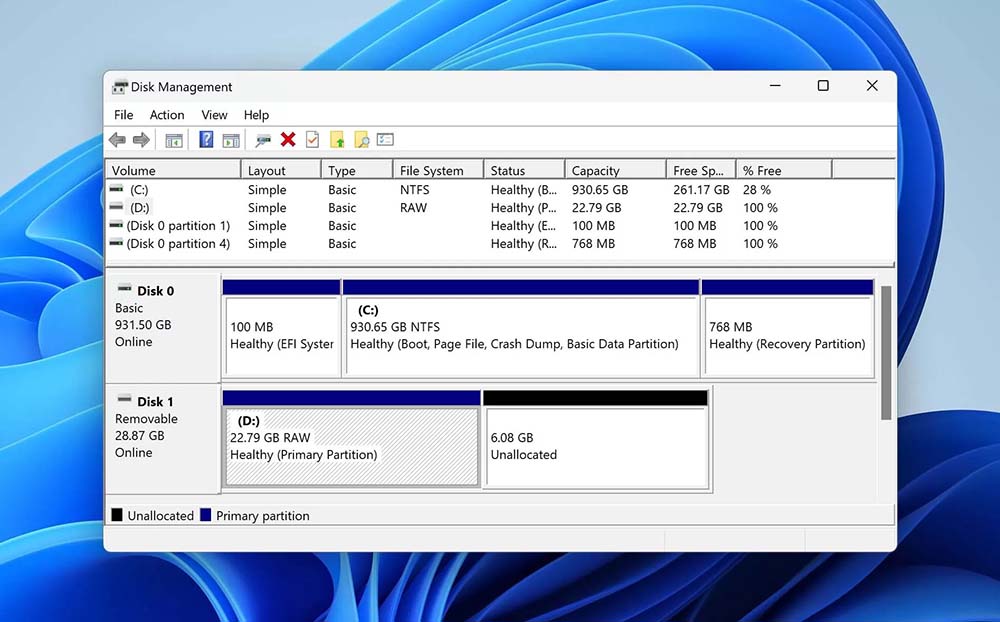1000x622 pixels.
Task: Select the (C:) 930.65 GB NTFS partition block
Action: (520, 335)
